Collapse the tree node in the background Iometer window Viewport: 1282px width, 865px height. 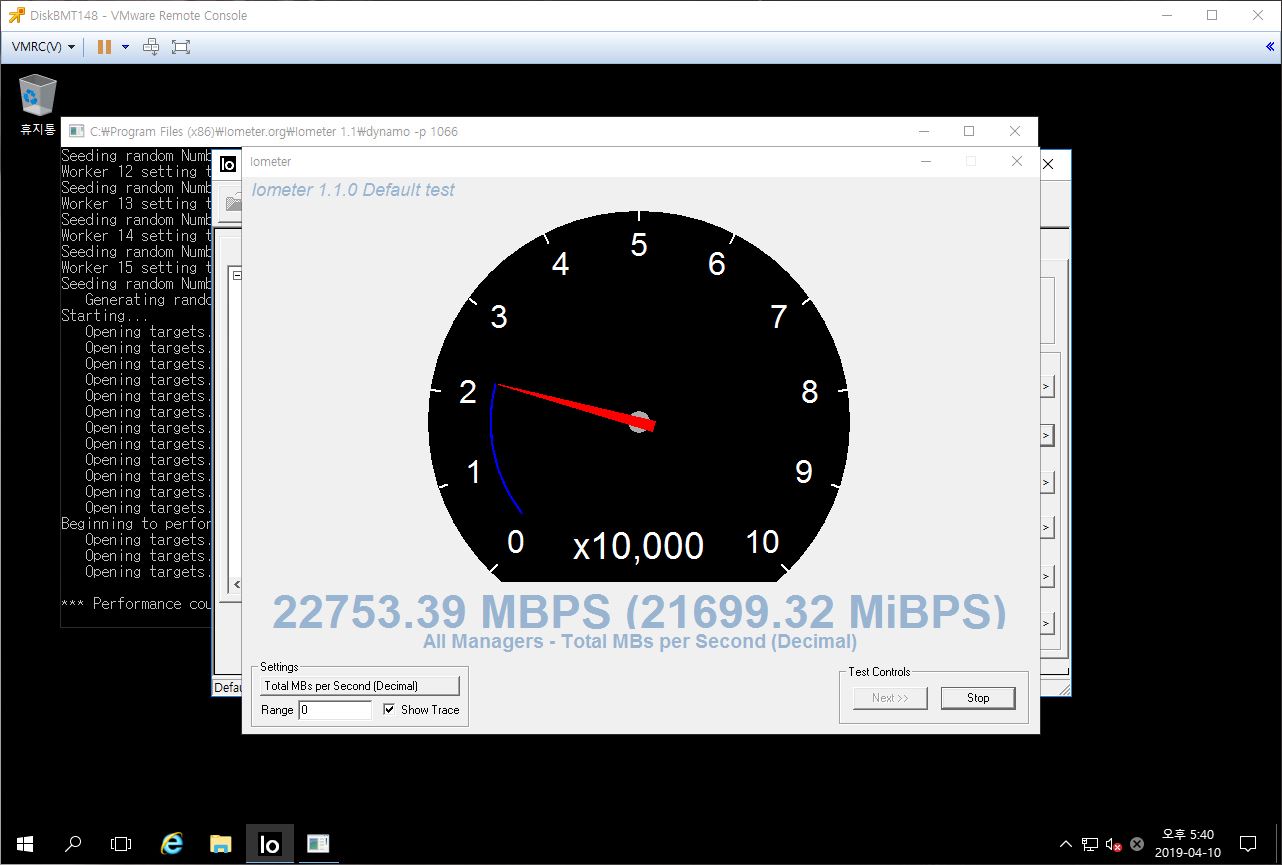point(237,275)
